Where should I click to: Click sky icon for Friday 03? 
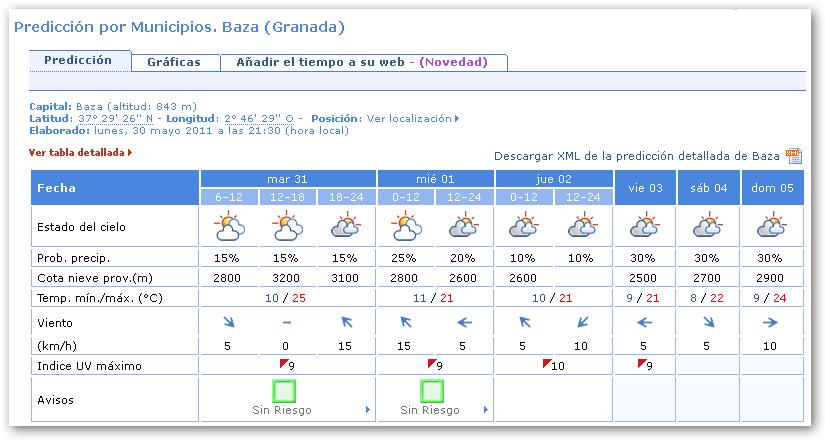click(645, 227)
